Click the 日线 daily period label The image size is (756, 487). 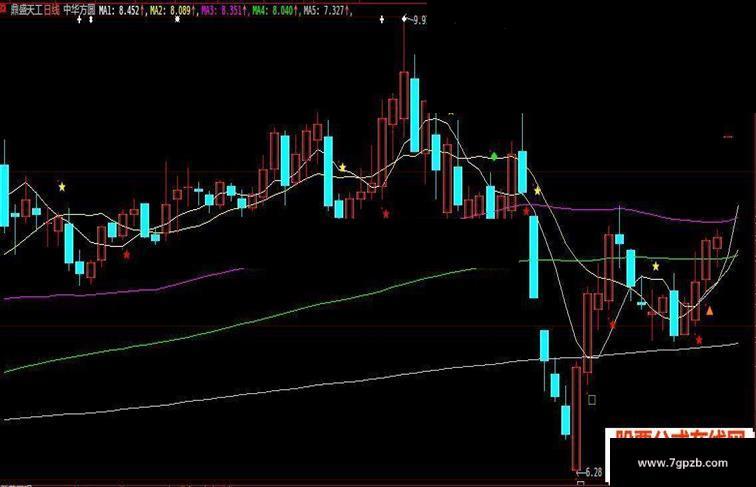coord(52,10)
